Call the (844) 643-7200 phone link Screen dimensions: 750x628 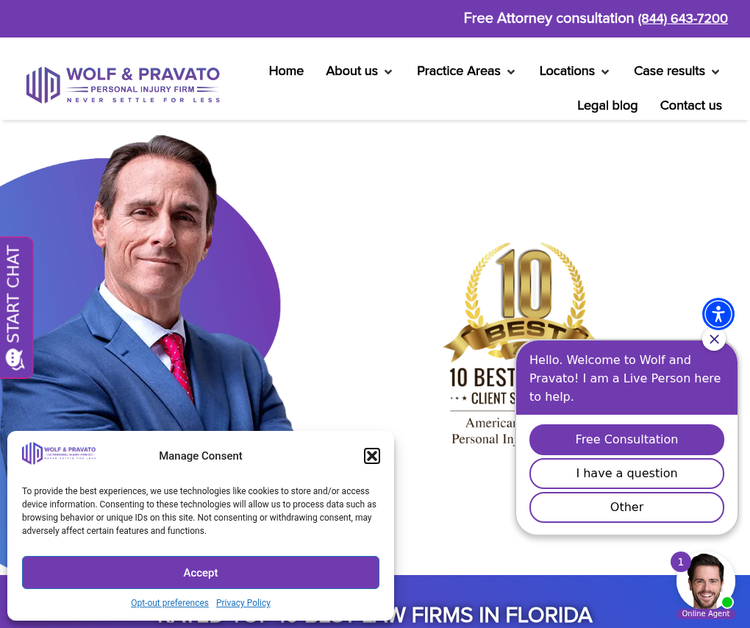[683, 18]
